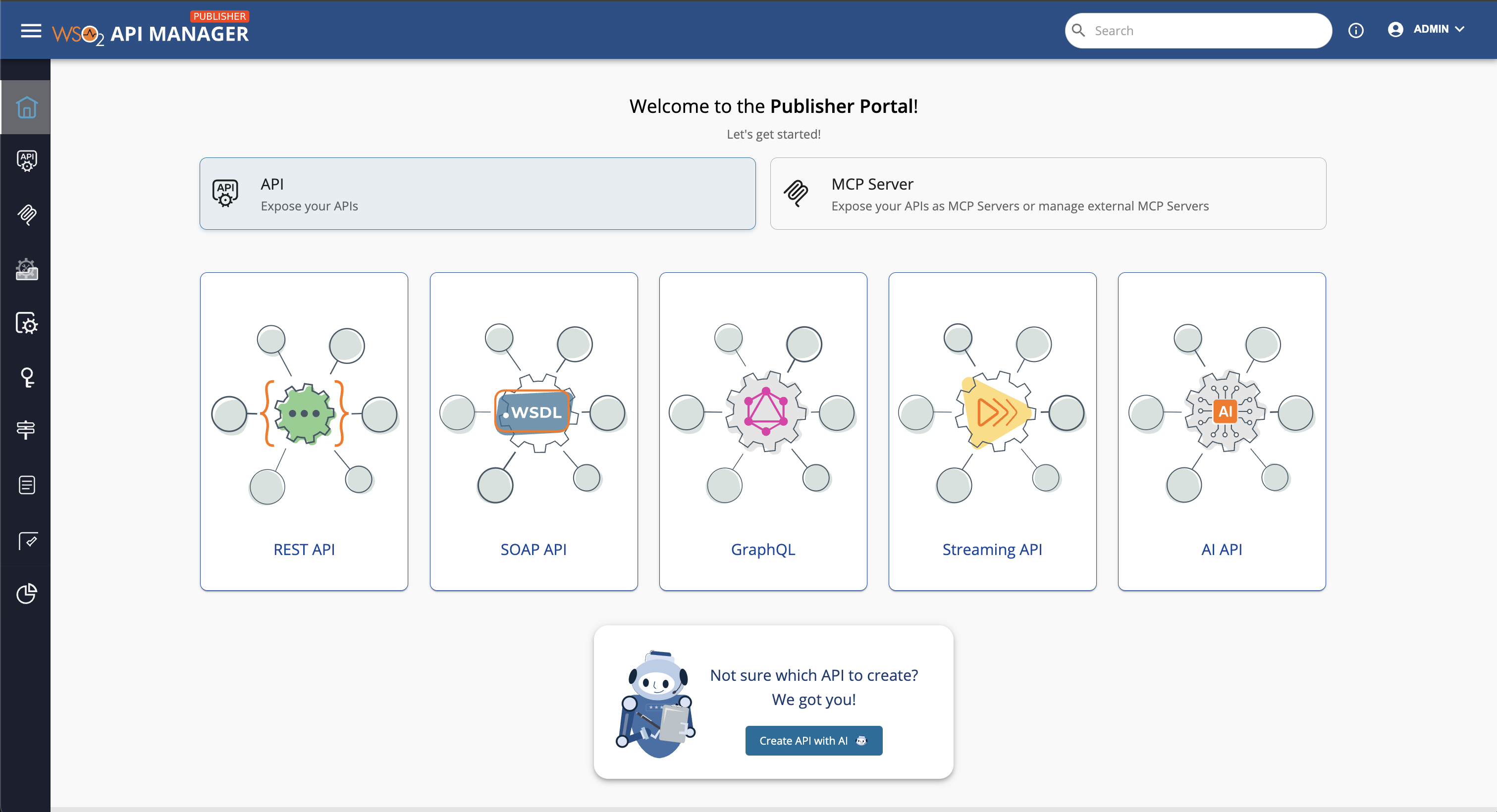Click the document list sidebar icon
The height and width of the screenshot is (812, 1497).
(x=26, y=484)
